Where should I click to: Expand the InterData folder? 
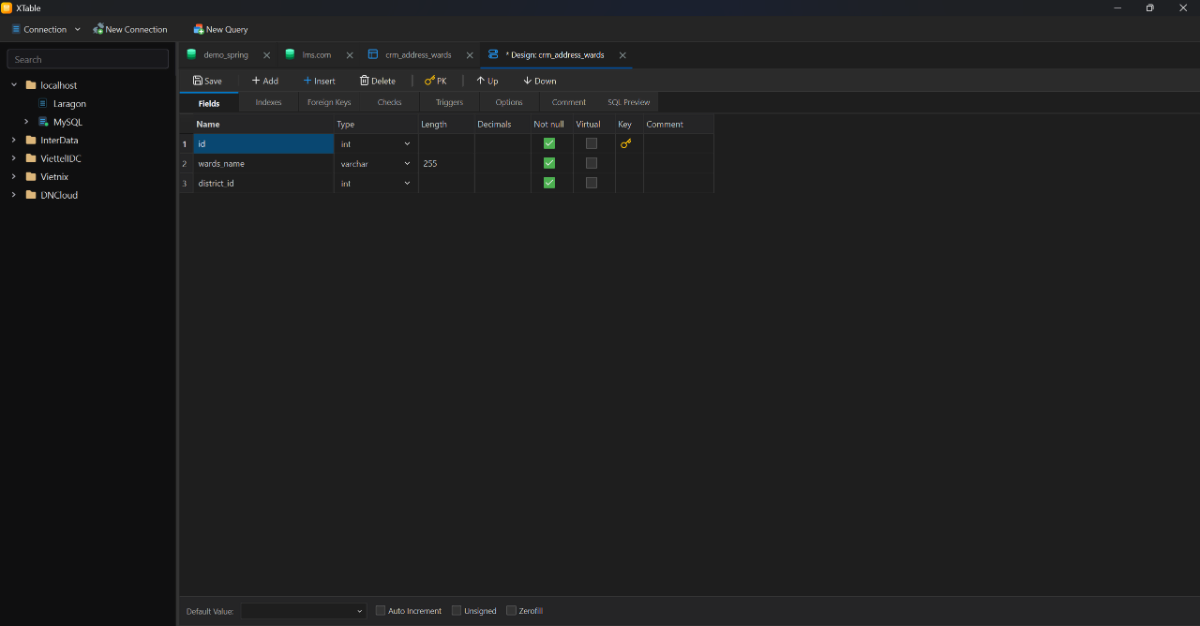pos(14,140)
